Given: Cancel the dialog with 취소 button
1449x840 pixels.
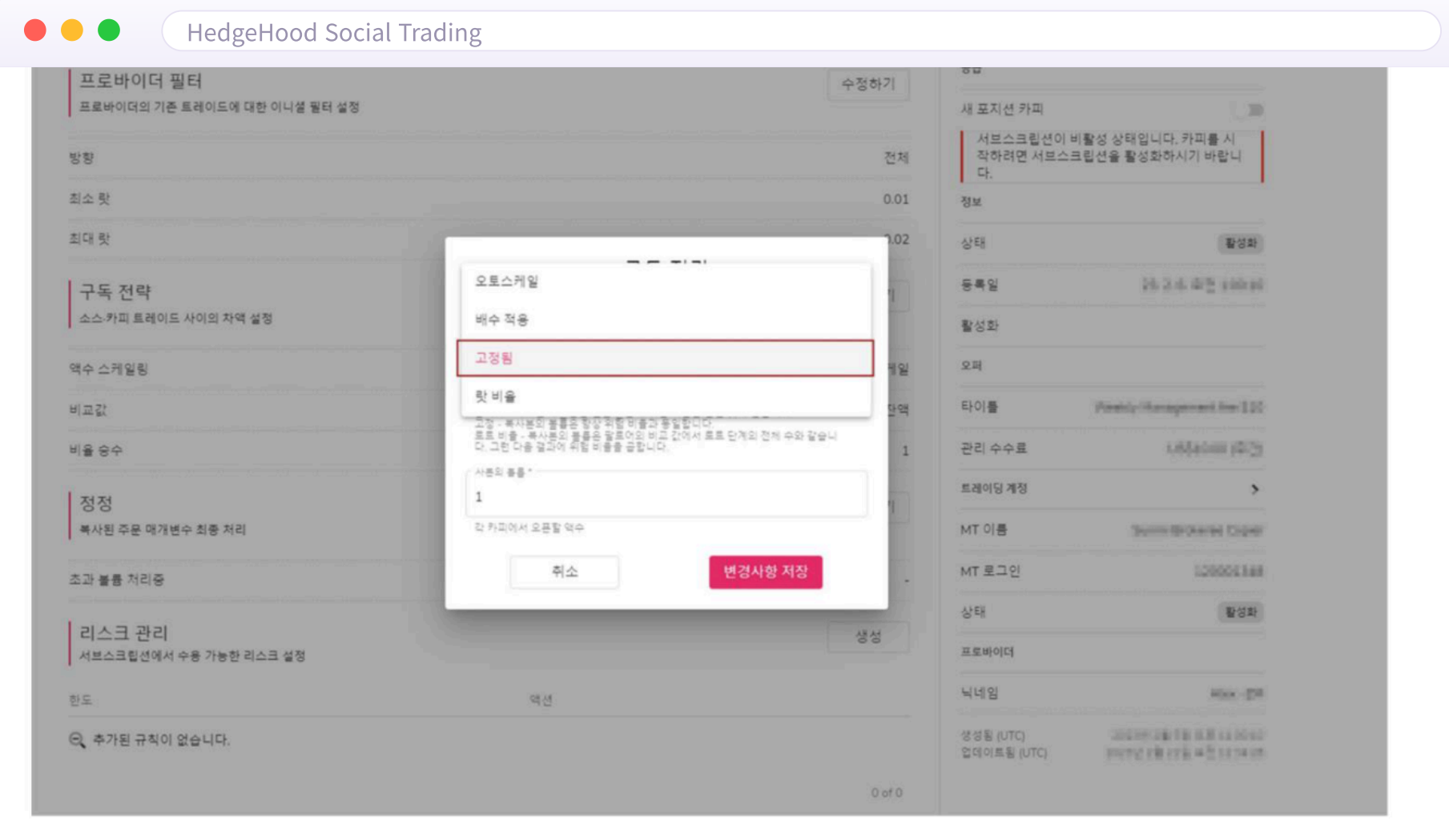Looking at the screenshot, I should pyautogui.click(x=564, y=572).
